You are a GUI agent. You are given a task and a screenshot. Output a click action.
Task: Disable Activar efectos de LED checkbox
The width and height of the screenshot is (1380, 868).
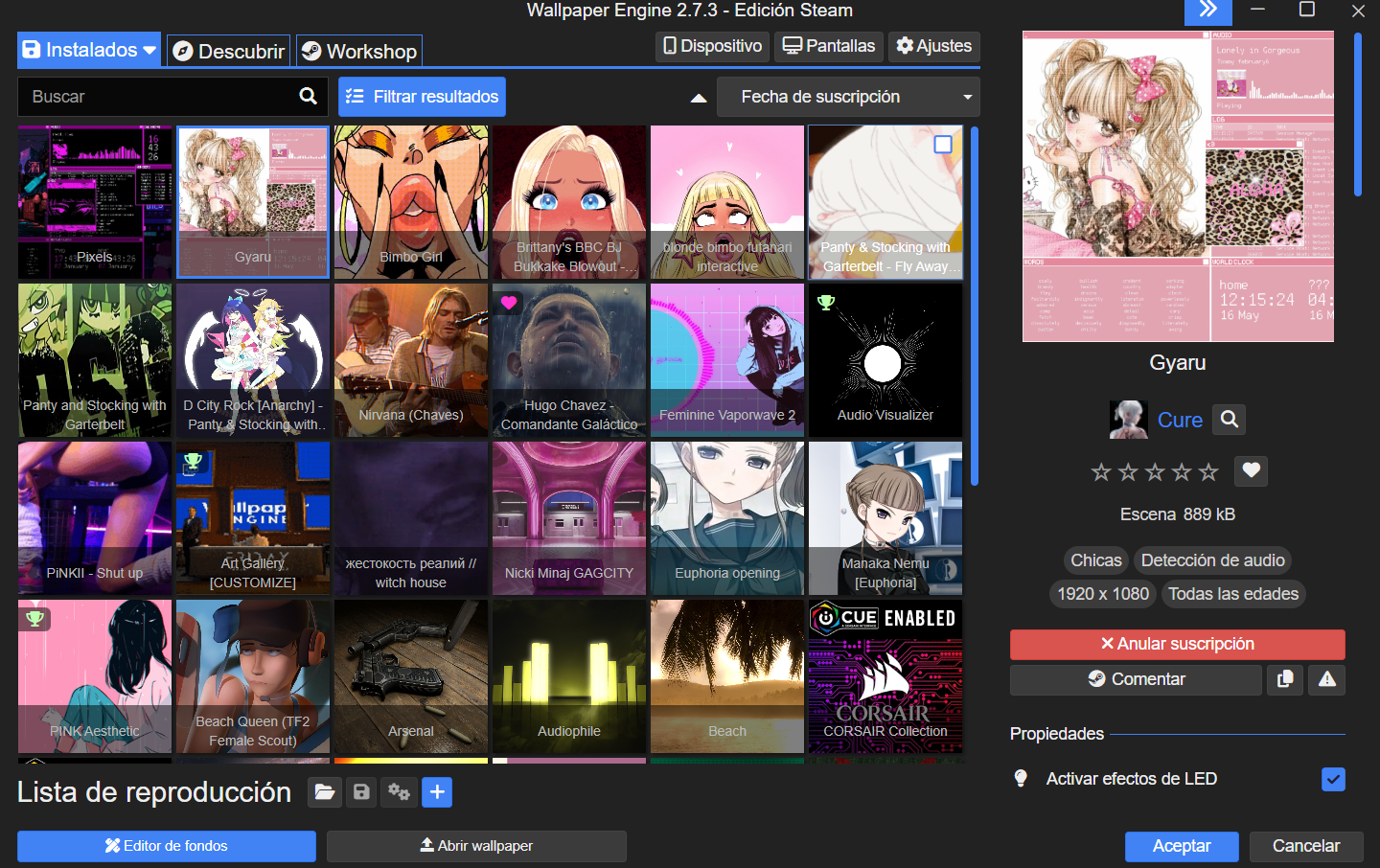pyautogui.click(x=1332, y=779)
